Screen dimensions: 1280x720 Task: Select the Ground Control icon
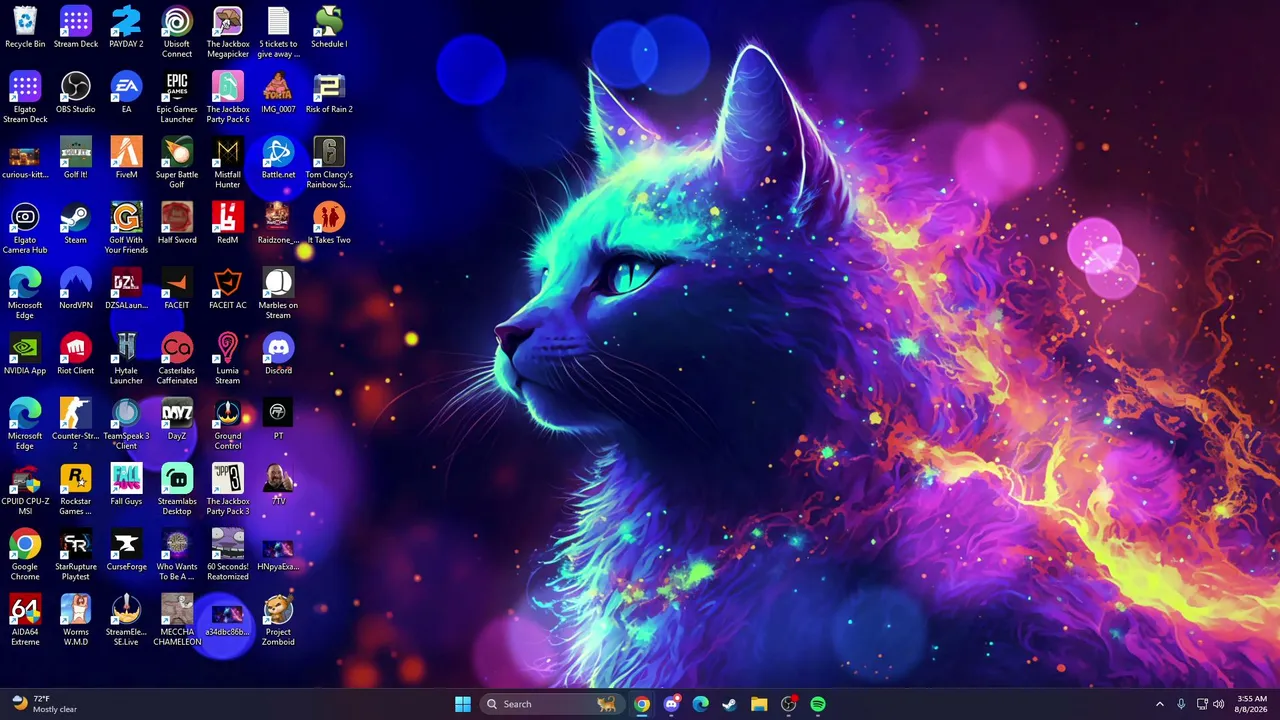228,424
